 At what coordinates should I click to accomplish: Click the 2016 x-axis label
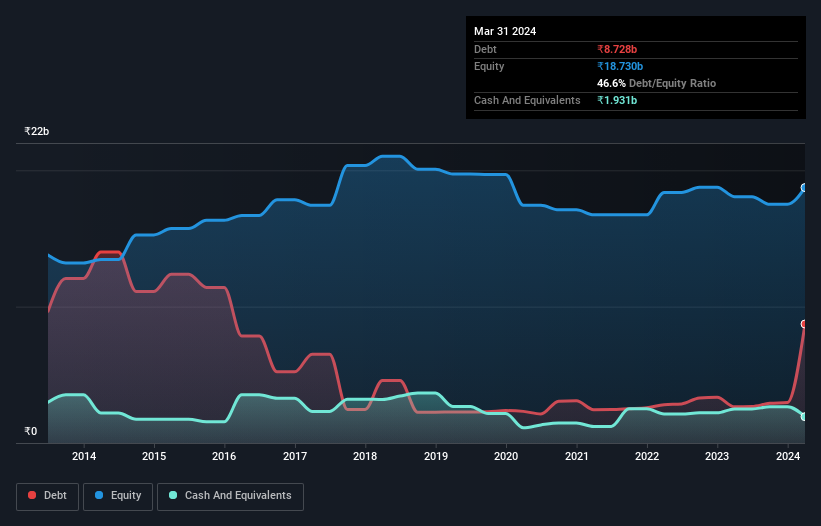click(224, 456)
